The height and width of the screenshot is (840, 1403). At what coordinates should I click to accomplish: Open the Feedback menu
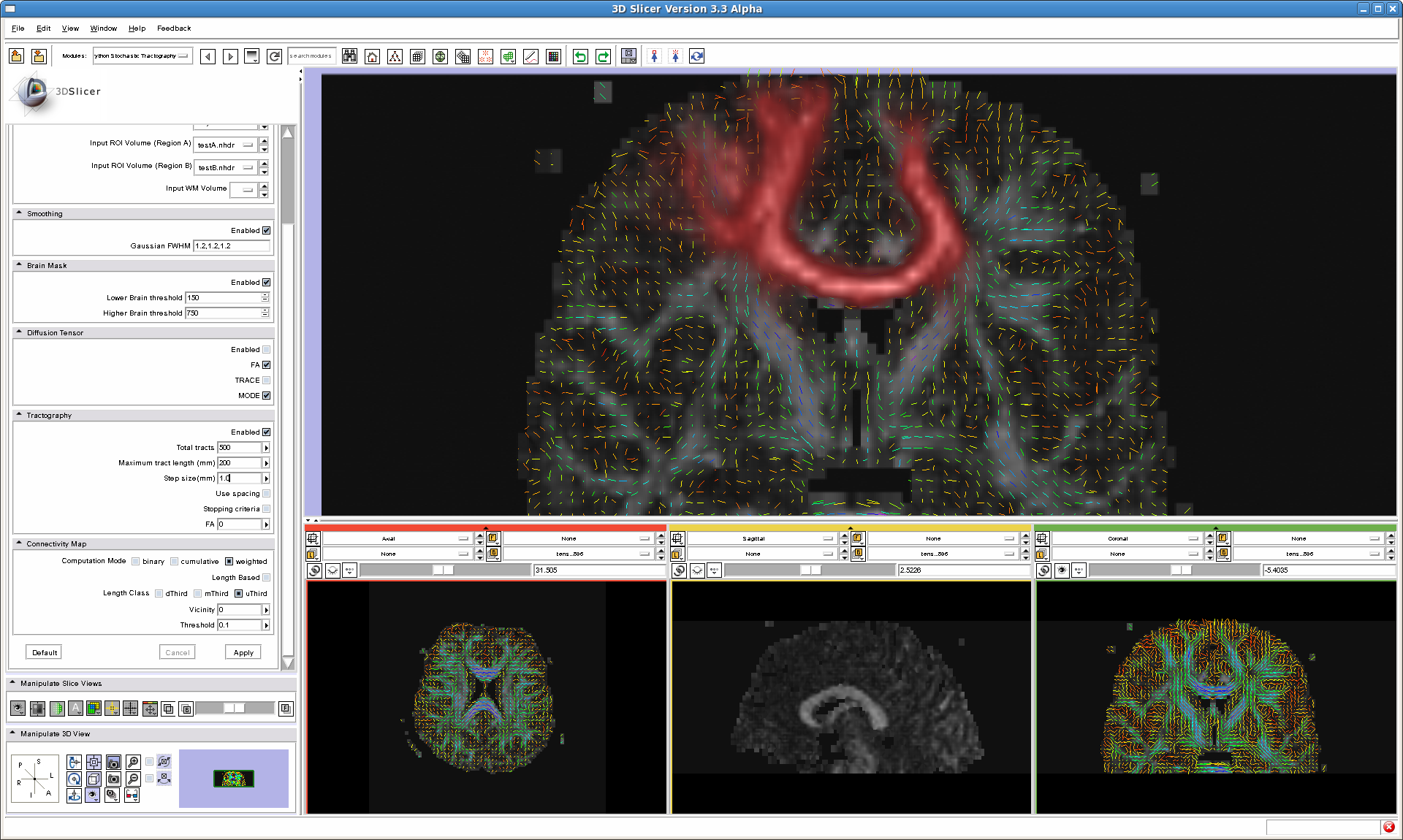click(x=174, y=28)
